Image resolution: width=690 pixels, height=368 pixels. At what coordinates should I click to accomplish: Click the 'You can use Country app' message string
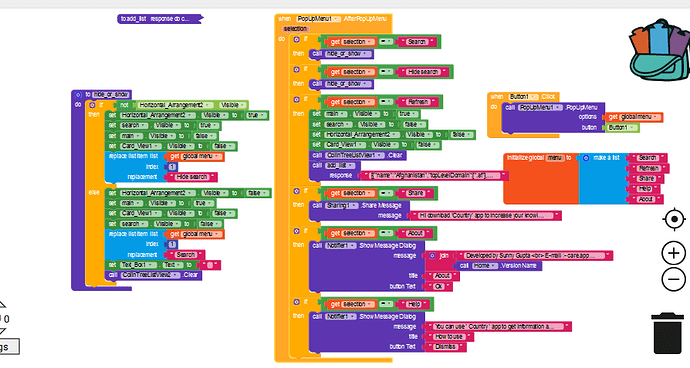498,327
